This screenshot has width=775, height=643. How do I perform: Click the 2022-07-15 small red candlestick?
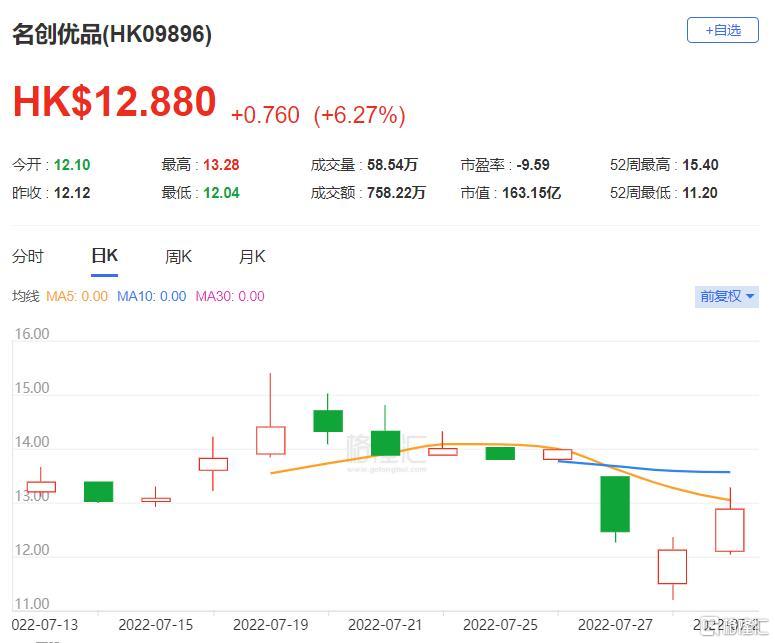(x=156, y=500)
